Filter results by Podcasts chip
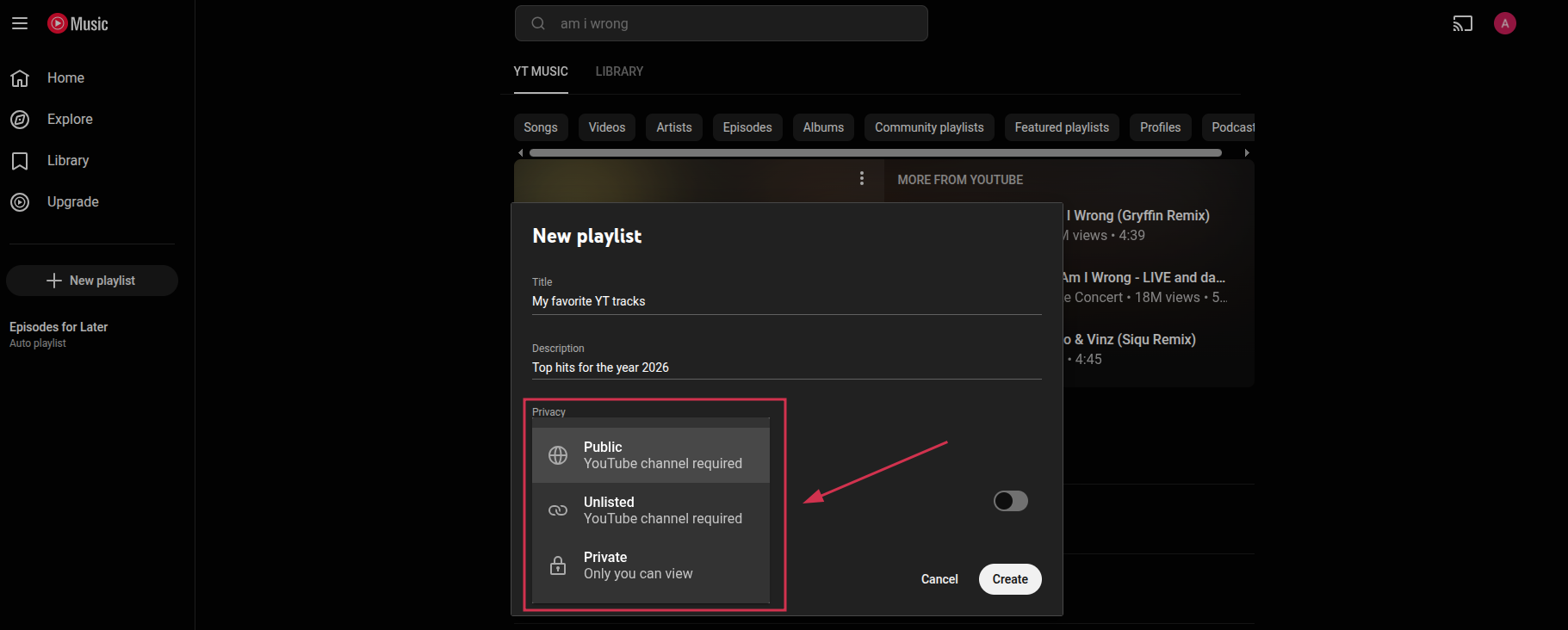1568x630 pixels. pyautogui.click(x=1230, y=127)
